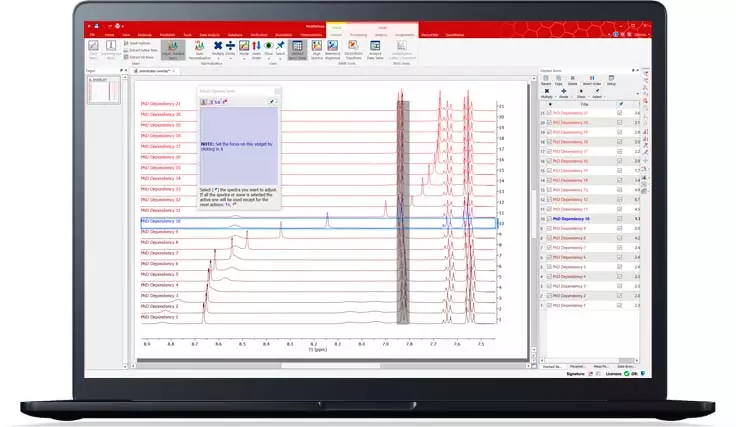Open the ribbon Show dropdown arrow

pos(268,59)
